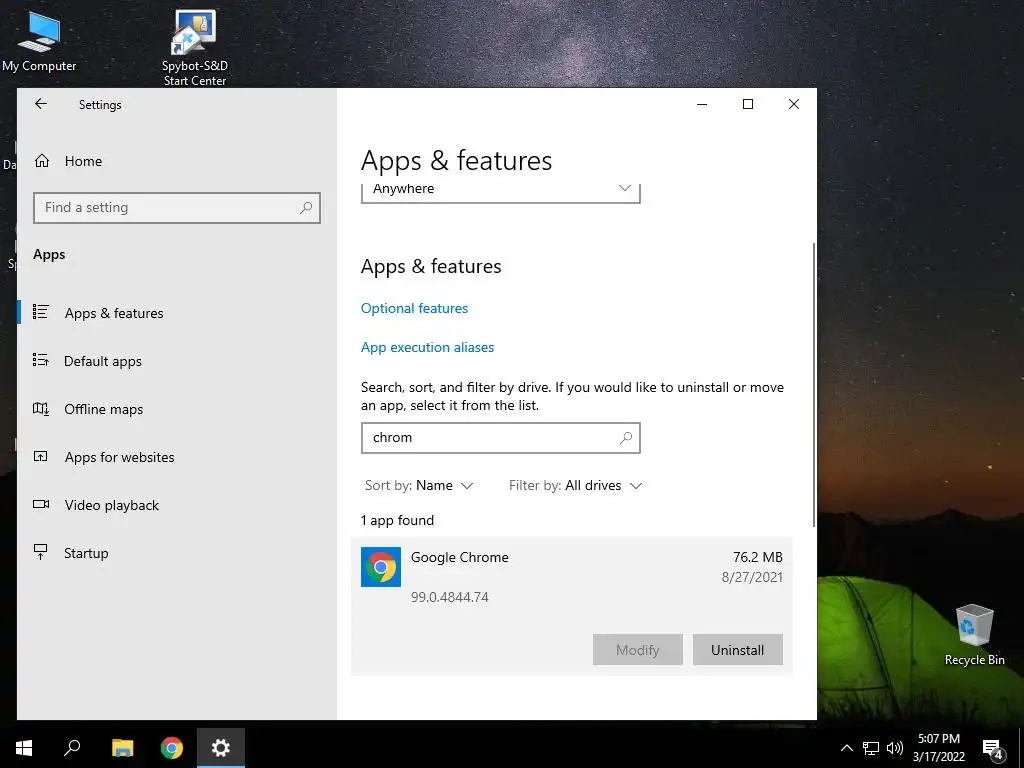
Task: Click the search magnifier in app list field
Action: pos(626,438)
